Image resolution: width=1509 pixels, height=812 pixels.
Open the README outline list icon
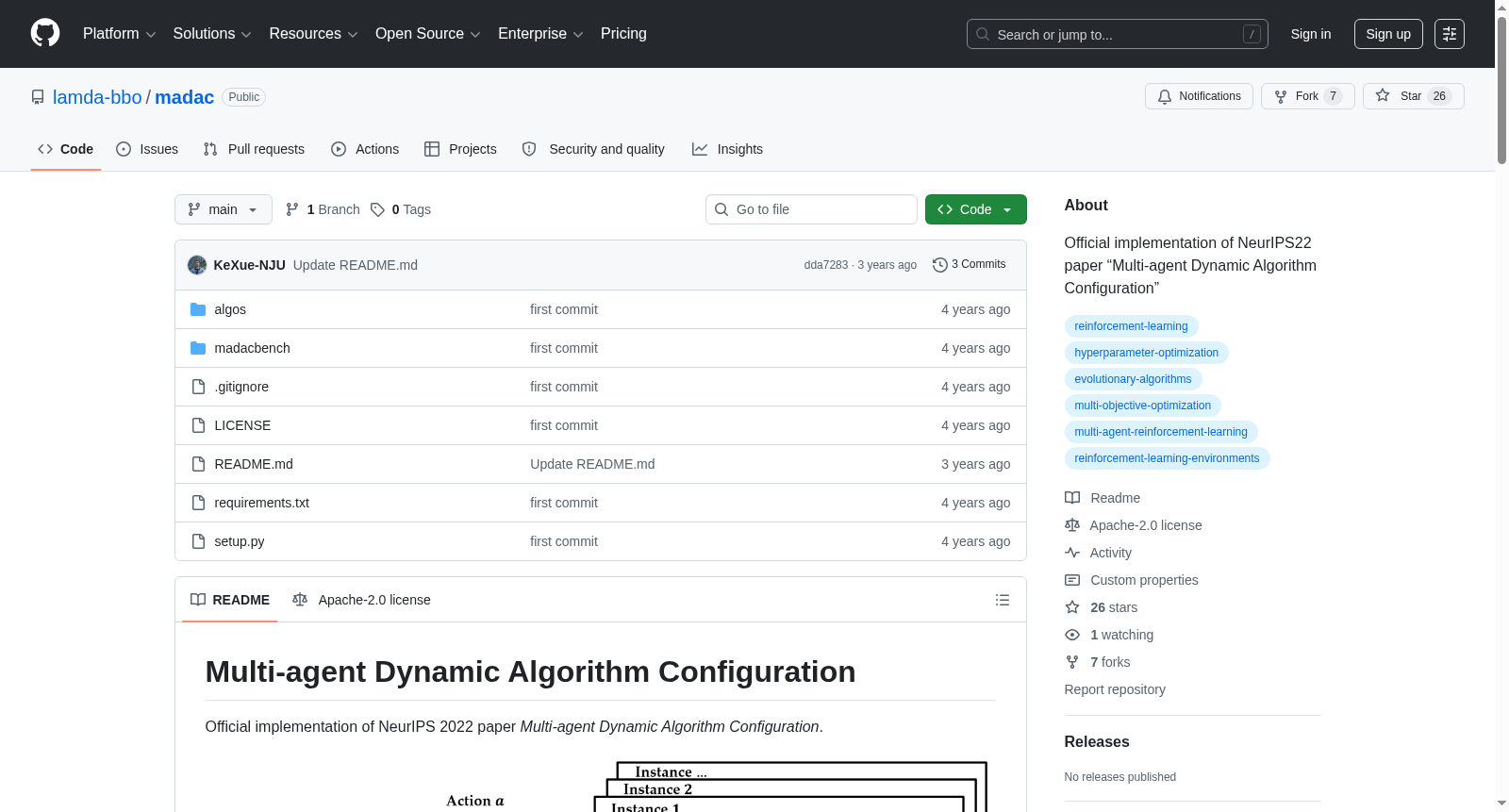tap(1003, 600)
